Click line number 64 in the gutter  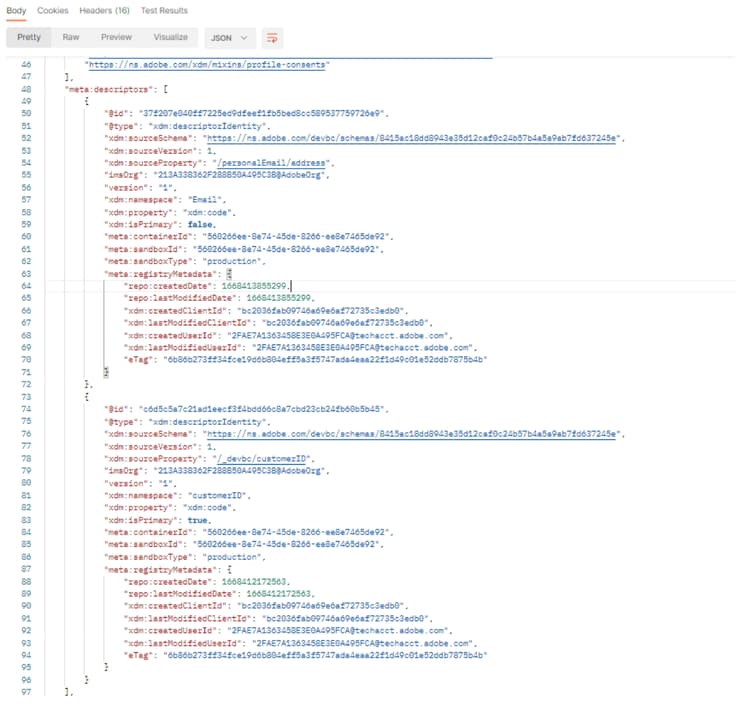(26, 286)
